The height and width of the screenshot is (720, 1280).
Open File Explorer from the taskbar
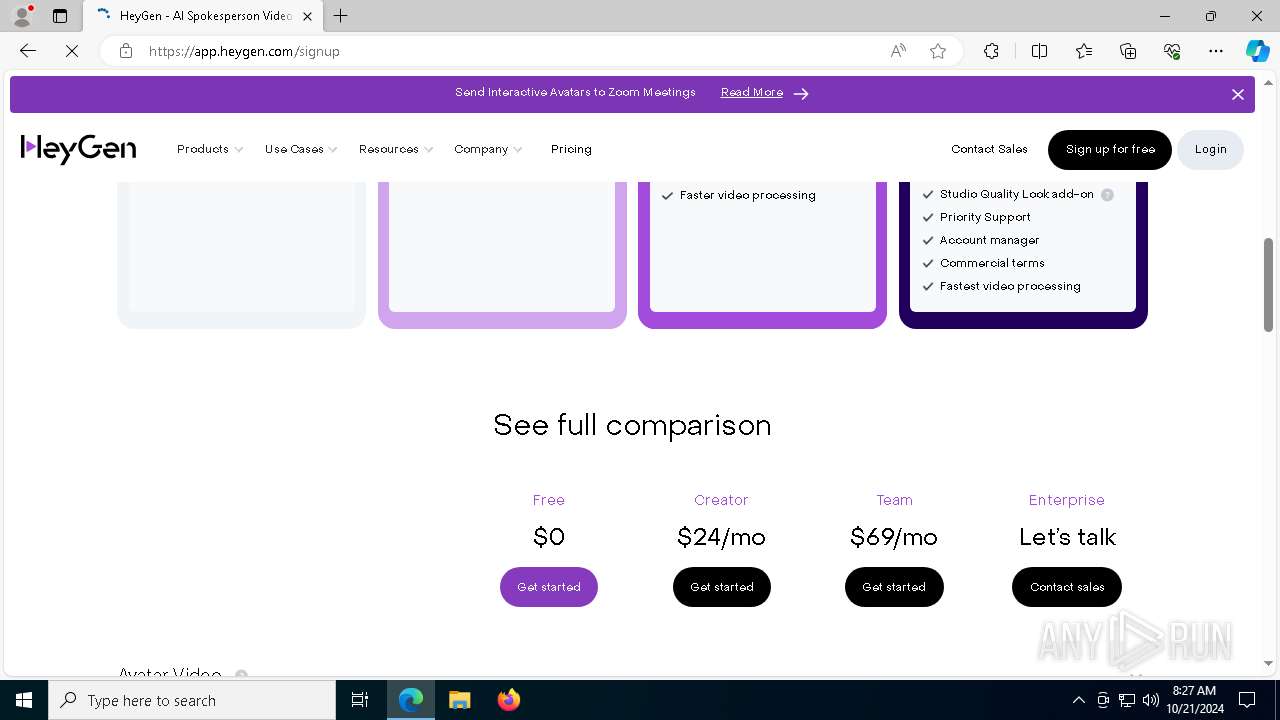coord(459,700)
